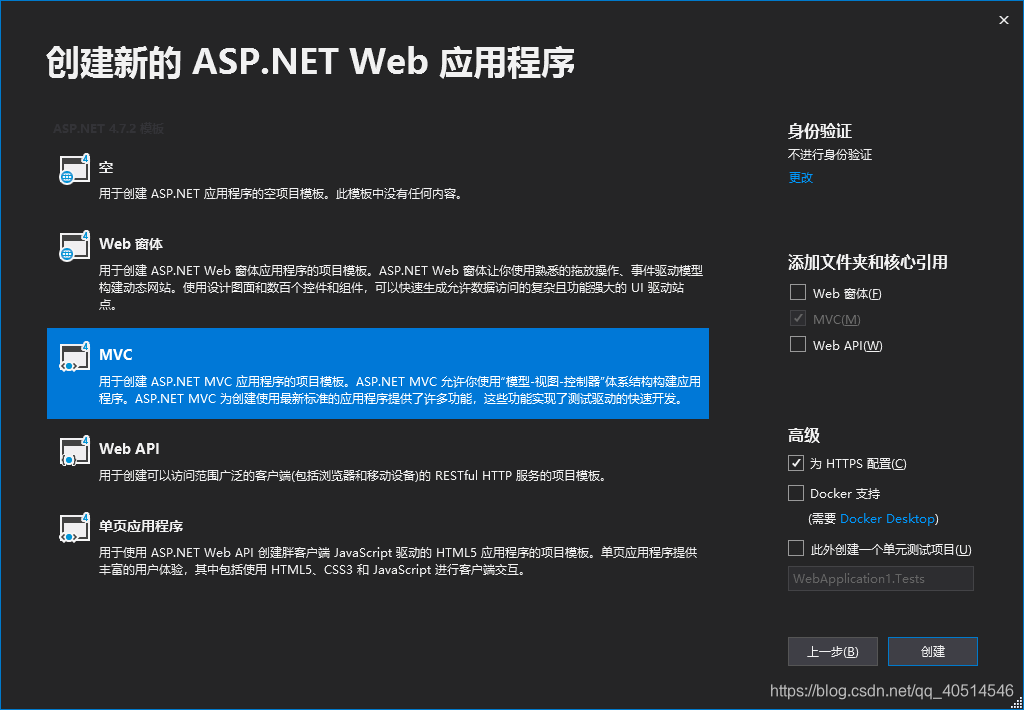Check 此外创建一个单元测试项目(U)
Screen dimensions: 1024x710
[795, 548]
